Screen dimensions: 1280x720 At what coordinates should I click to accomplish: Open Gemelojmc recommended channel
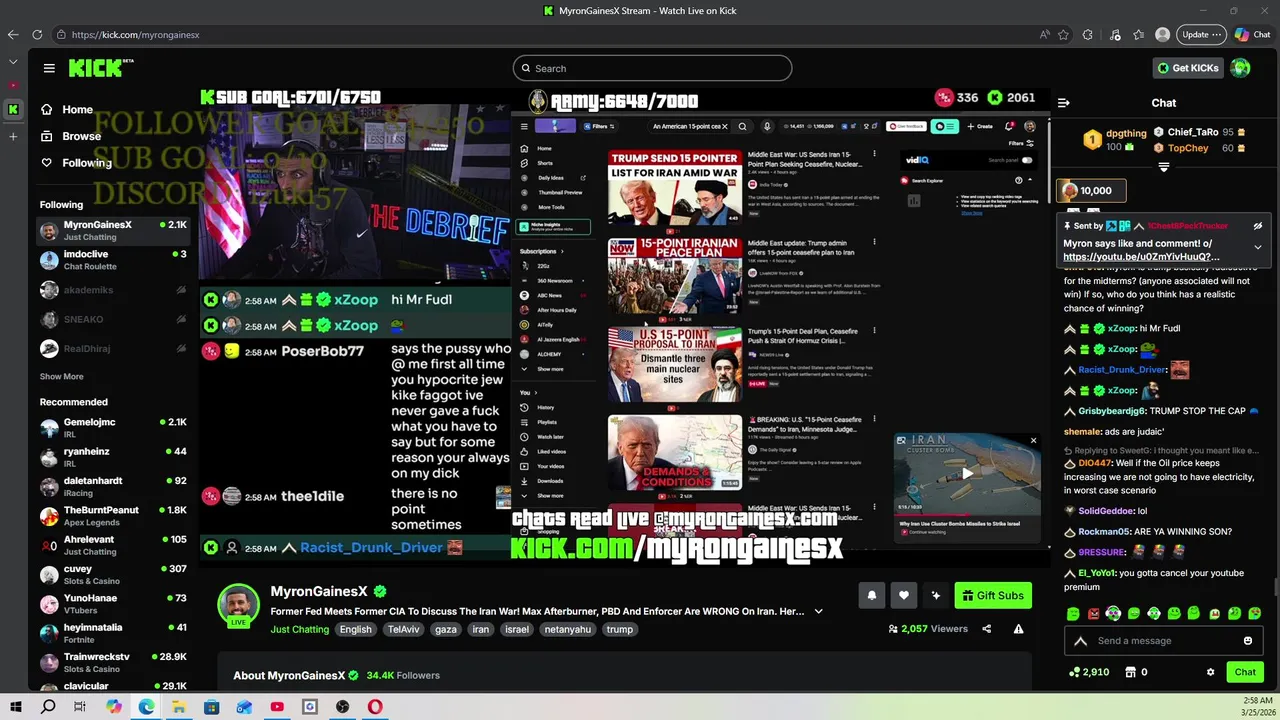click(x=112, y=428)
